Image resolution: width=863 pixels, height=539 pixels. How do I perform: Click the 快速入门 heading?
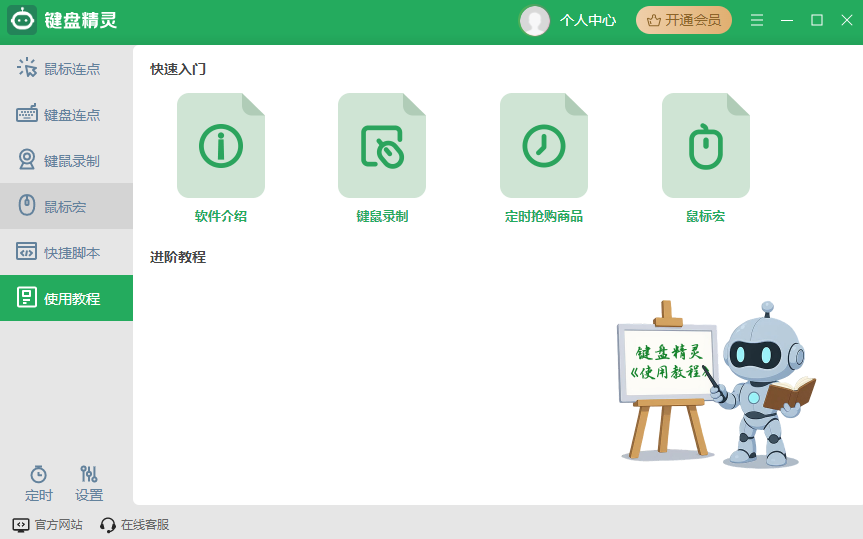(178, 69)
